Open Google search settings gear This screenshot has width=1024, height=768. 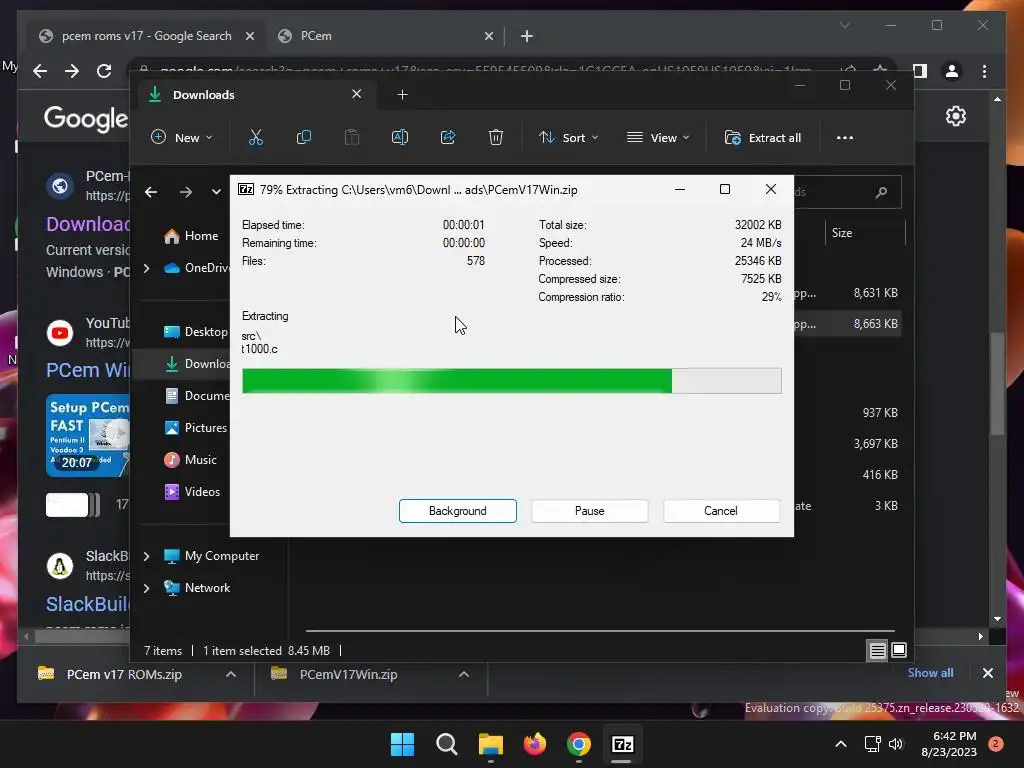click(955, 116)
